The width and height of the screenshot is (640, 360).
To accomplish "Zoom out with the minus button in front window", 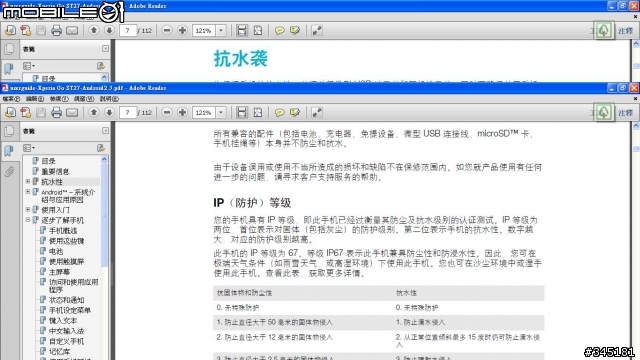I will click(167, 112).
